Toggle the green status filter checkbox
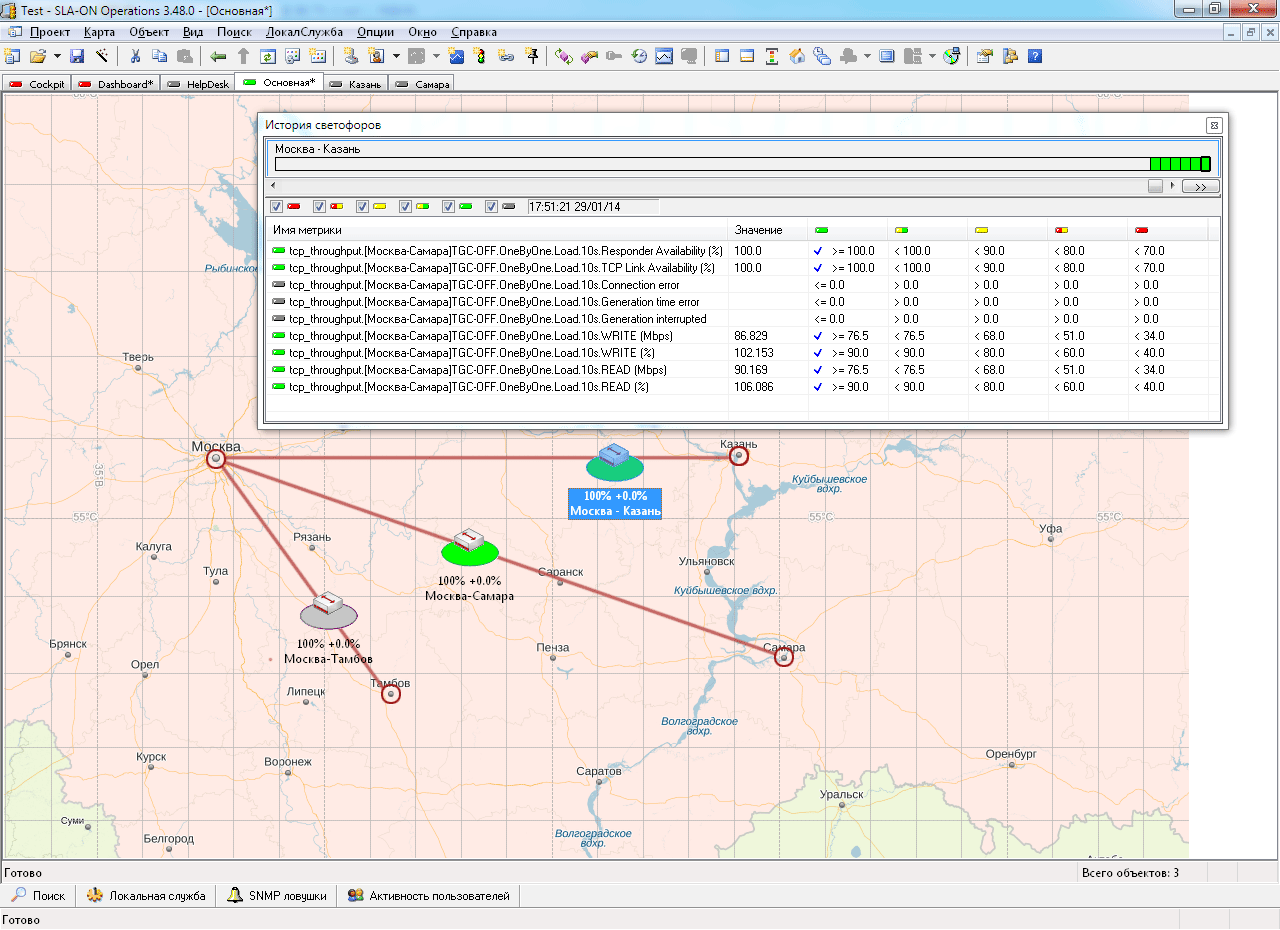The width and height of the screenshot is (1280, 930). (x=449, y=207)
